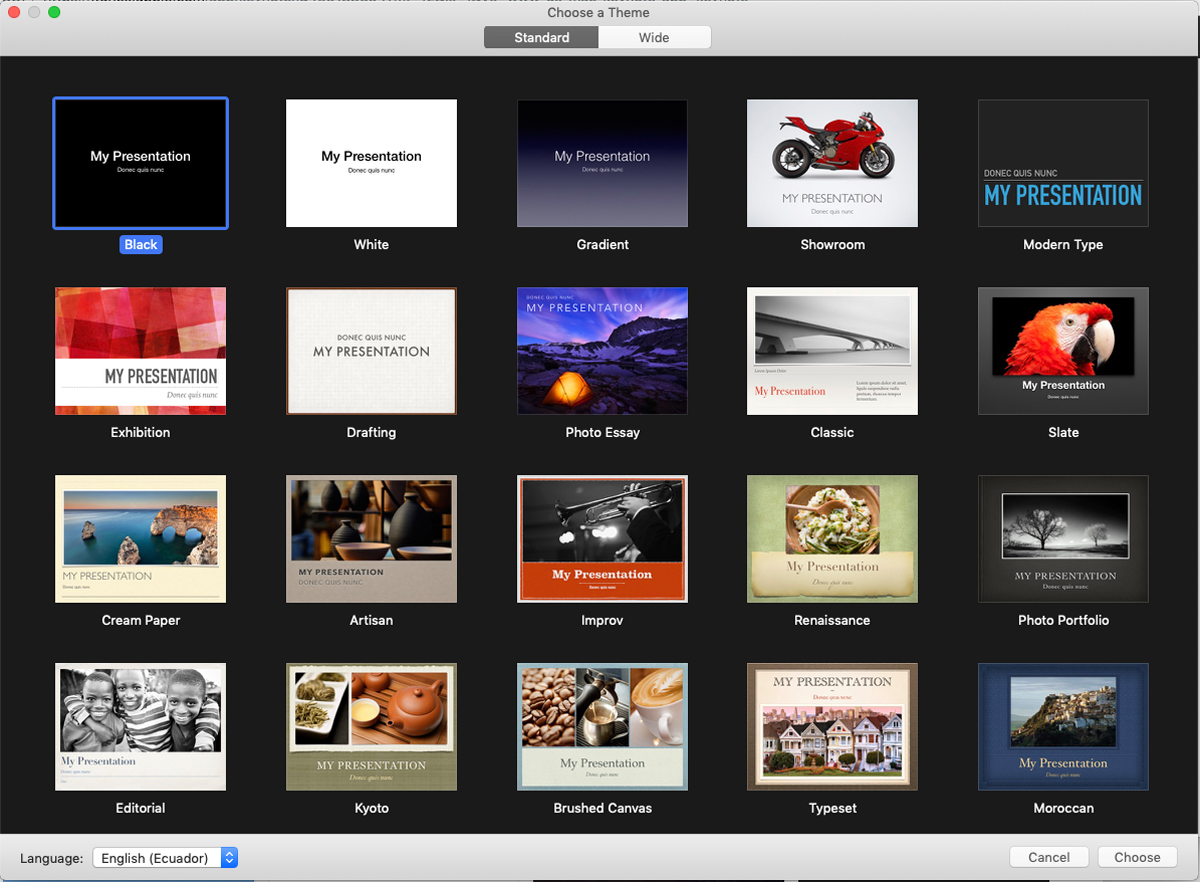
Task: Choose the Renaissance theme thumbnail
Action: tap(832, 539)
